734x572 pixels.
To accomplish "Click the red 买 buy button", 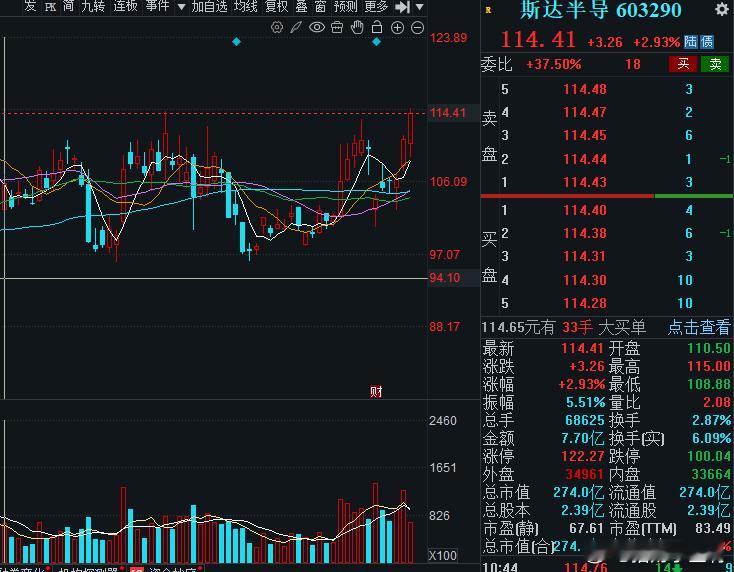I will click(x=683, y=64).
